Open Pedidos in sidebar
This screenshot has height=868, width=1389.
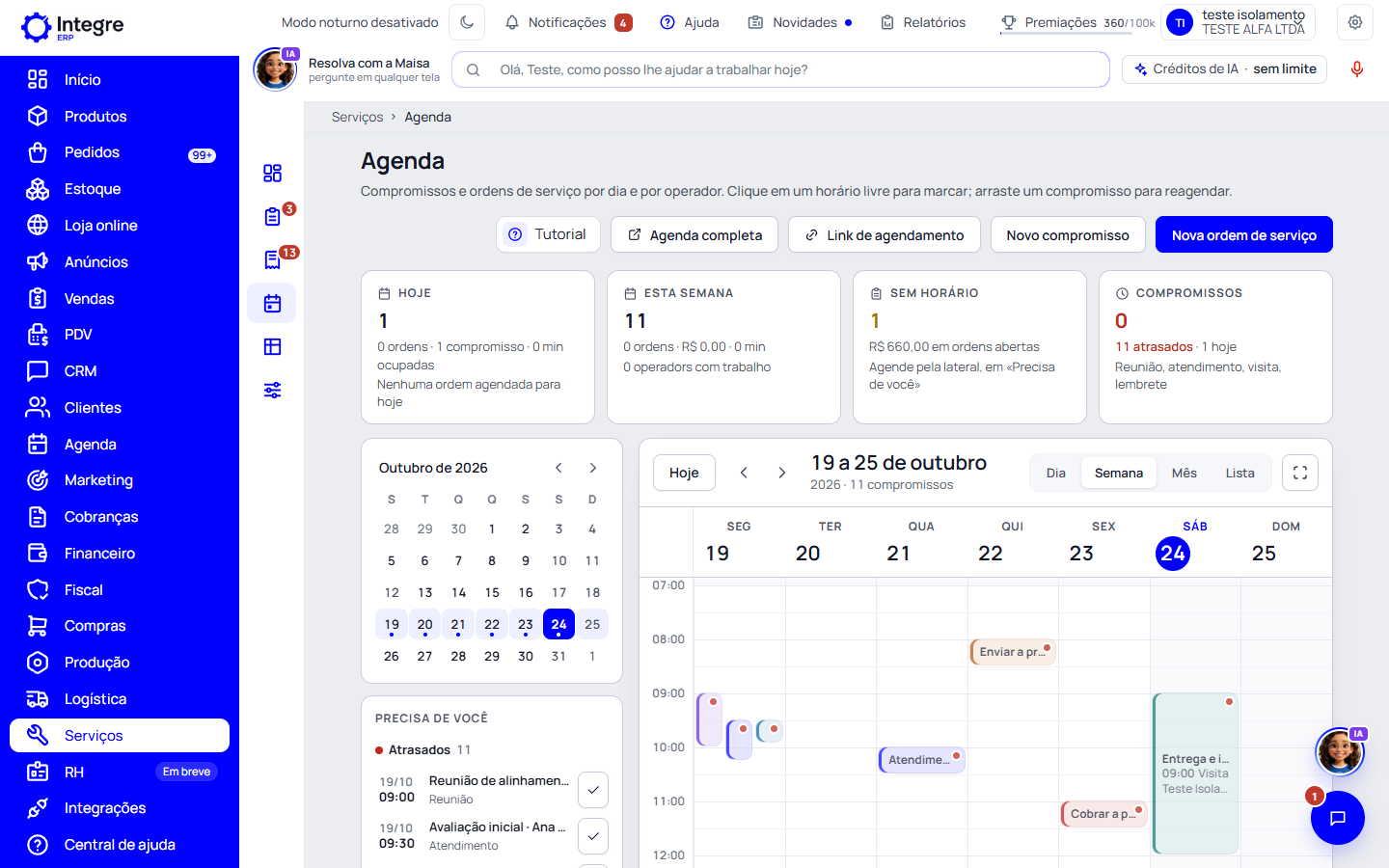point(120,152)
